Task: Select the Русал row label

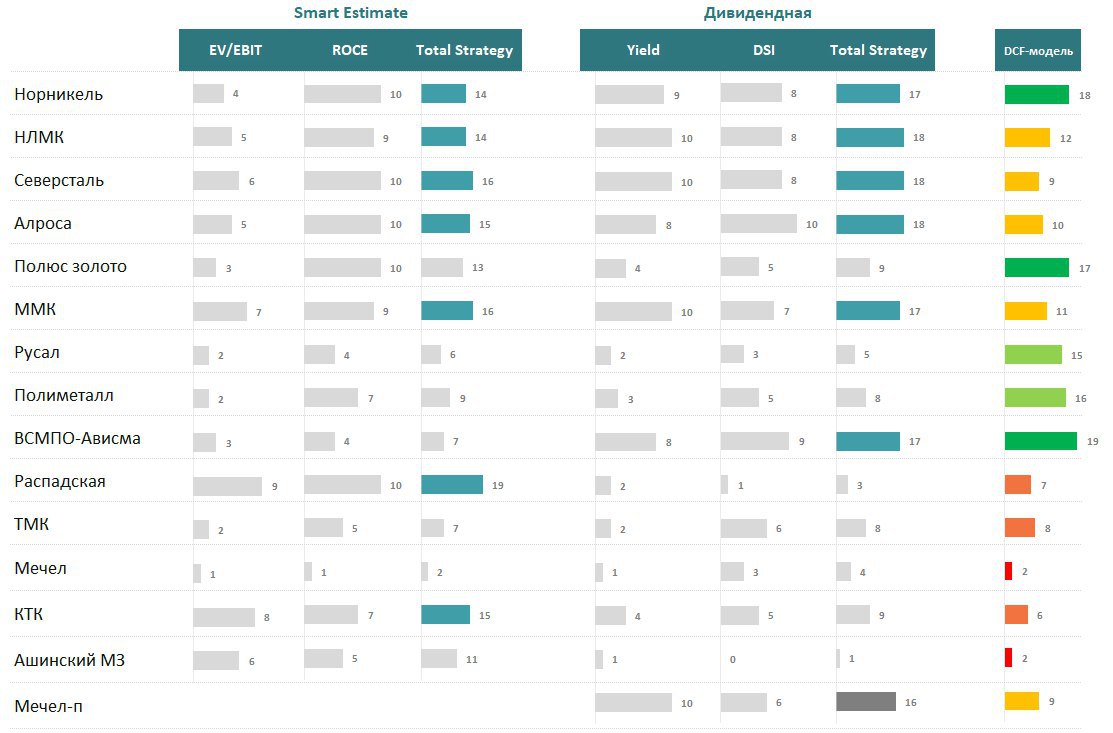Action: point(37,353)
